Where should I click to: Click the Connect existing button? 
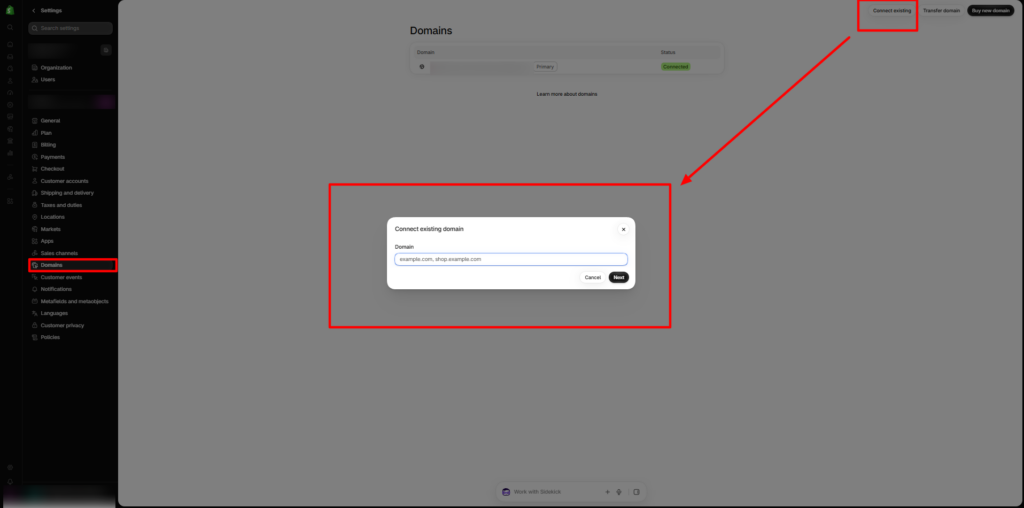(x=891, y=10)
